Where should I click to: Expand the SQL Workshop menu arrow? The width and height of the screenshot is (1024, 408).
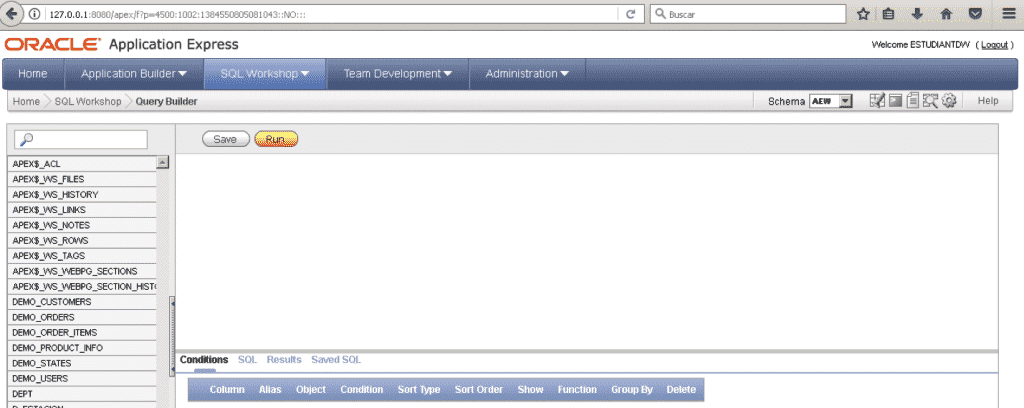[304, 74]
